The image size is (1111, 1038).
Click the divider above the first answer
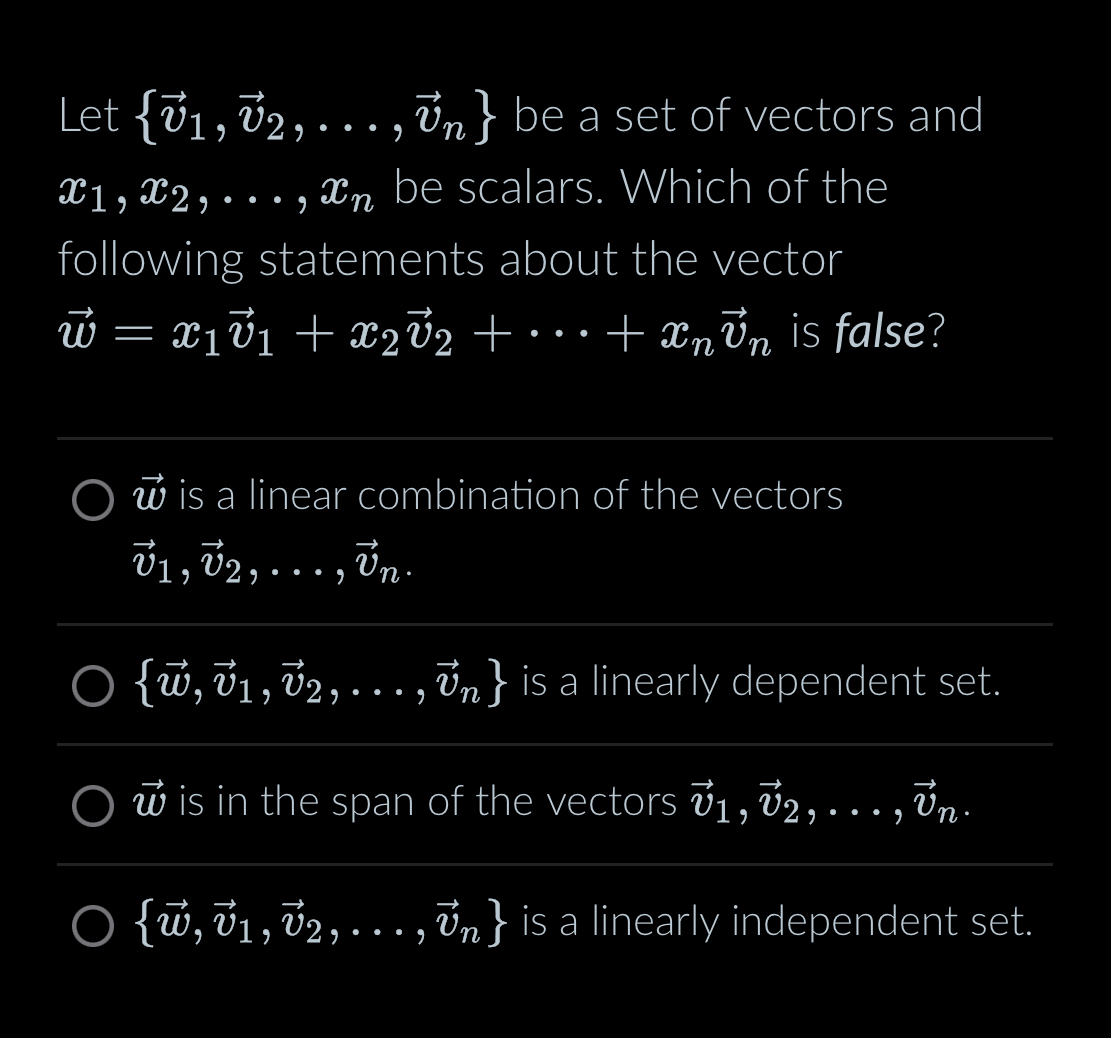[555, 438]
